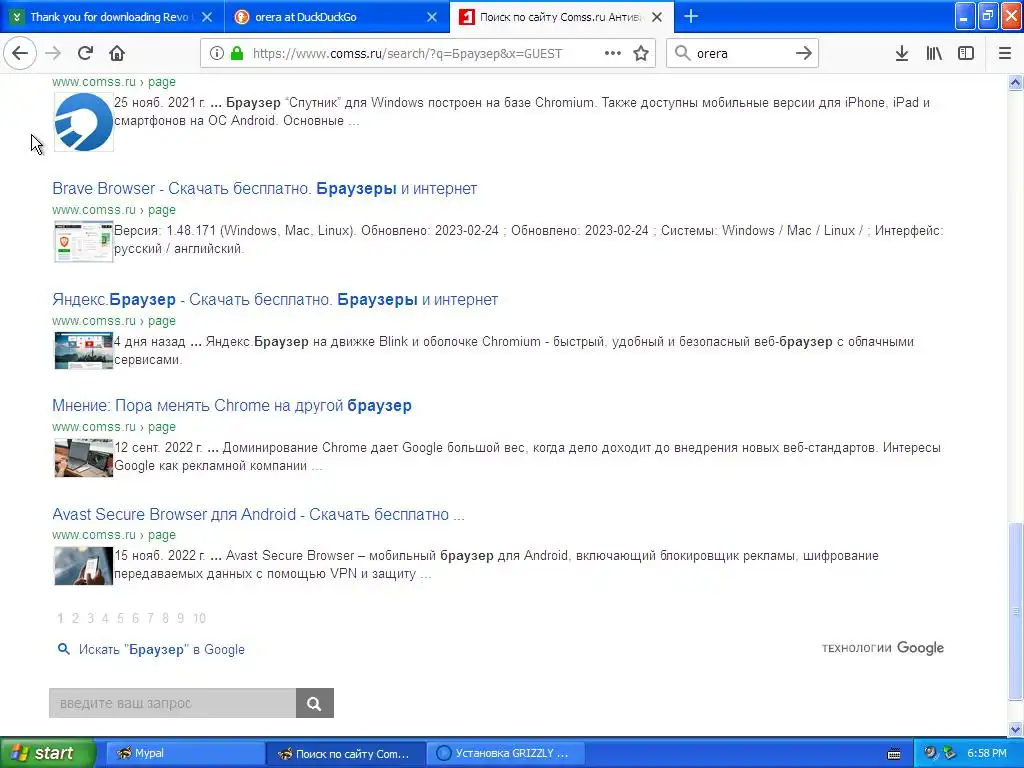Toggle the sidebar view

click(966, 54)
